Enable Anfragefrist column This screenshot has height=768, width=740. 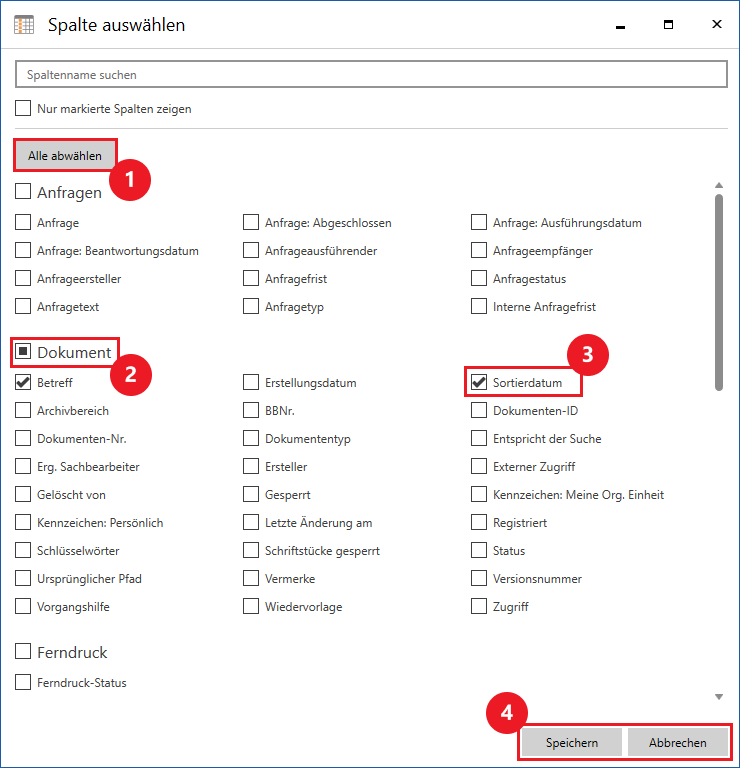tap(251, 278)
